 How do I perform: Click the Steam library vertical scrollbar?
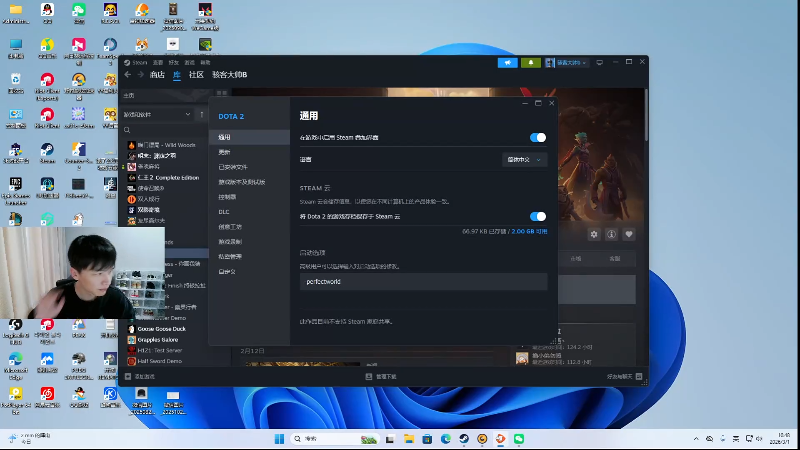point(646,115)
